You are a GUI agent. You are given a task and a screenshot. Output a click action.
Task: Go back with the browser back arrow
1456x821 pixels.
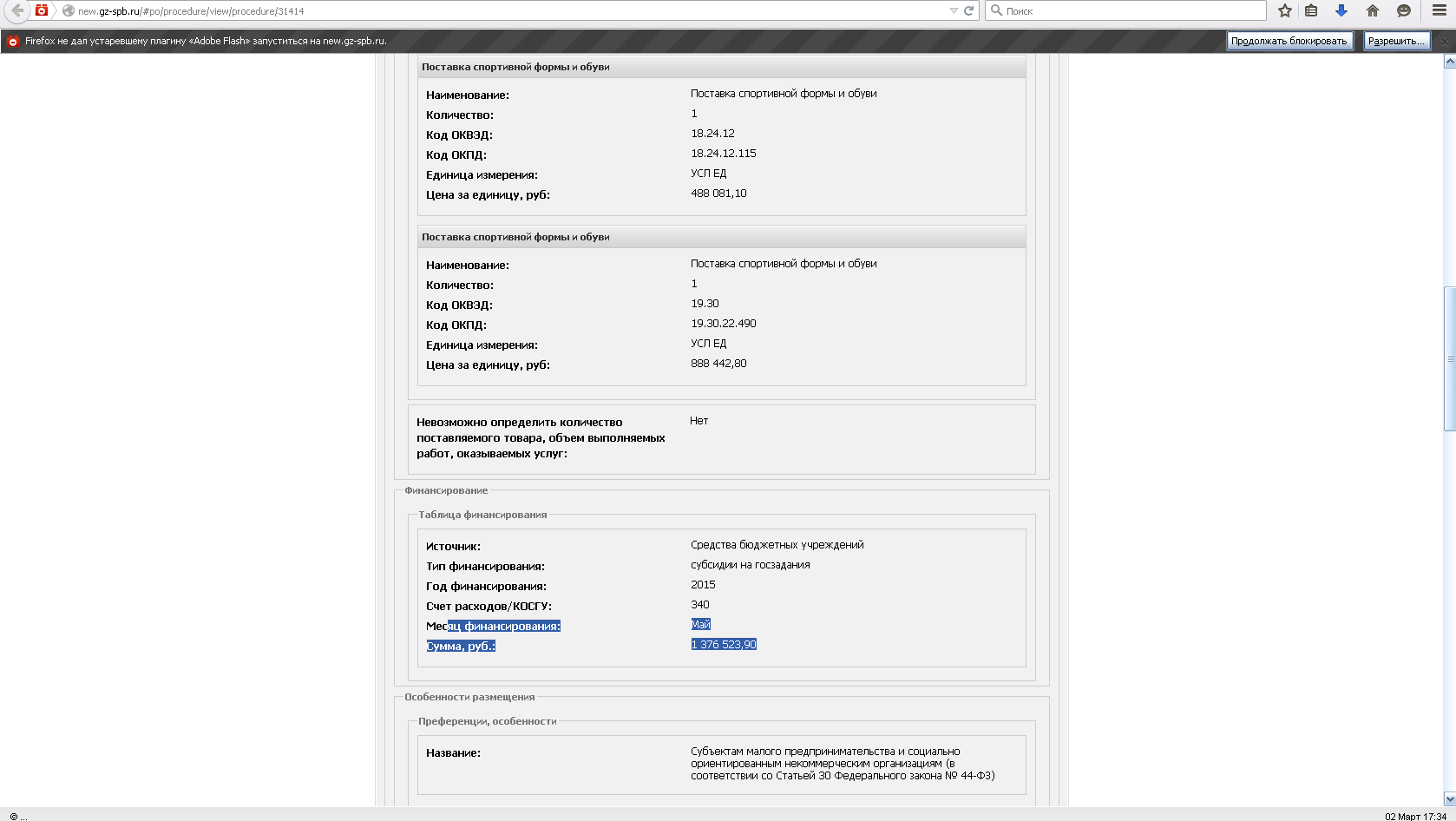click(16, 10)
